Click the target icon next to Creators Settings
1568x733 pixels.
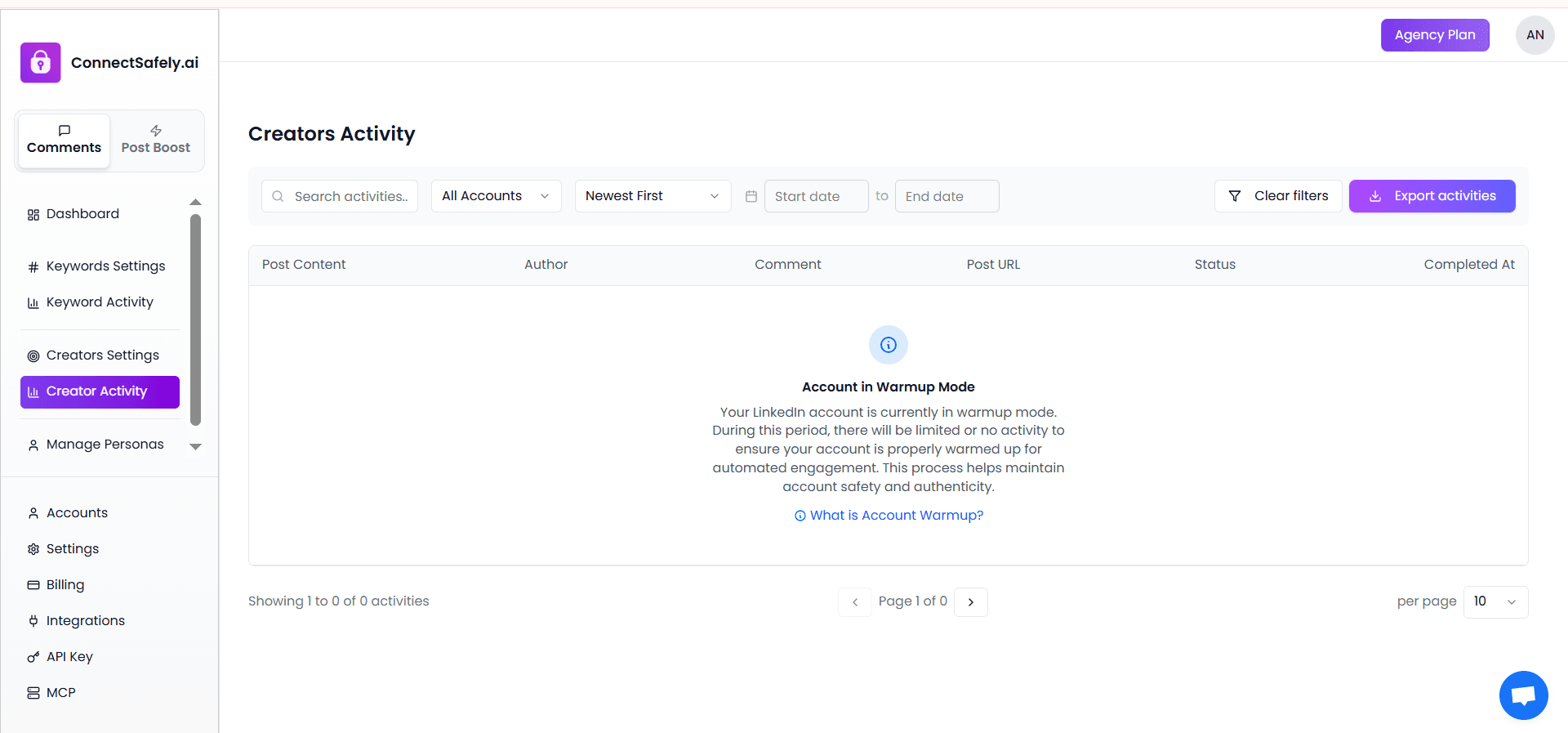(33, 356)
